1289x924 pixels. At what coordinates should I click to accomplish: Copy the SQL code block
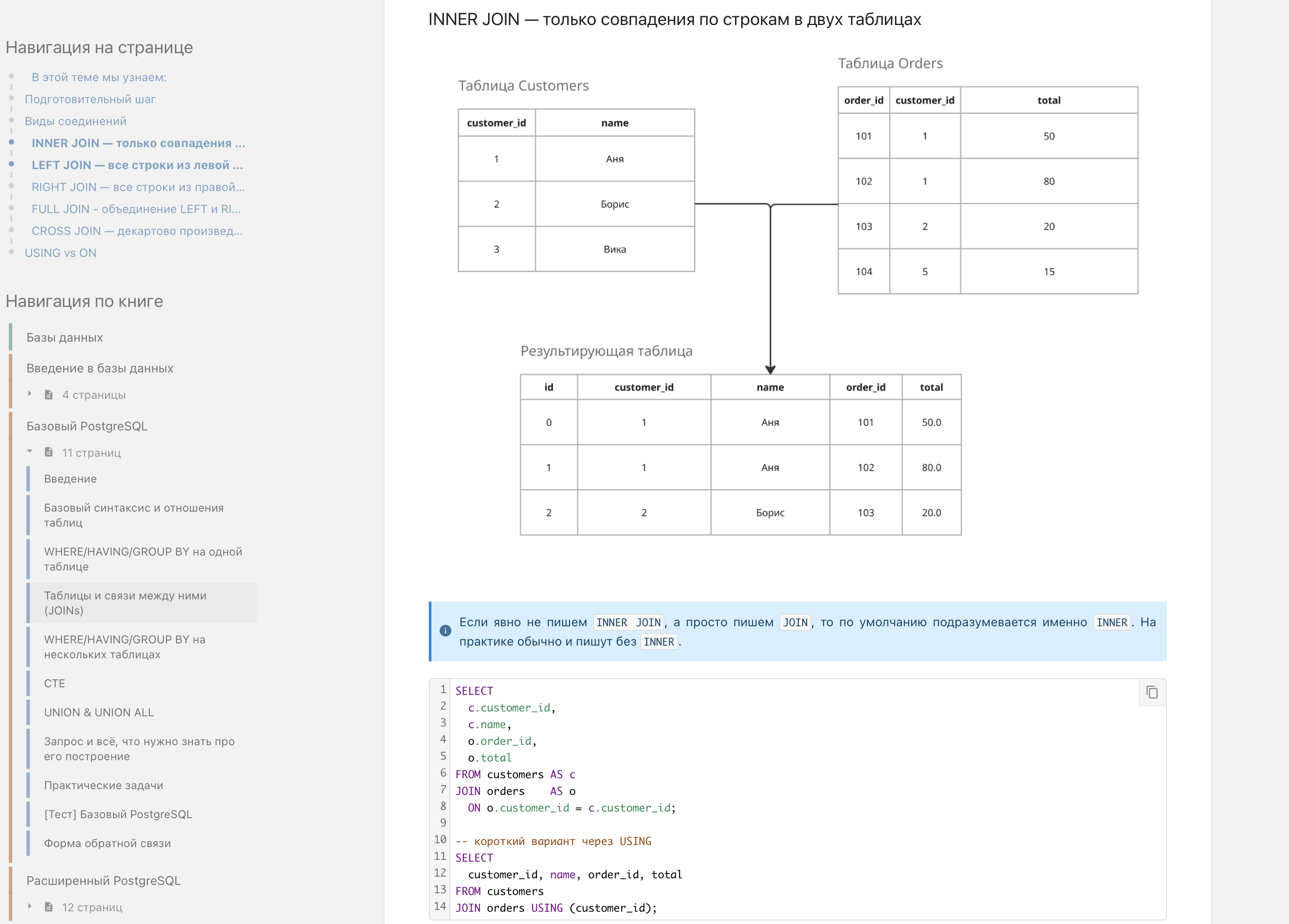click(1151, 692)
